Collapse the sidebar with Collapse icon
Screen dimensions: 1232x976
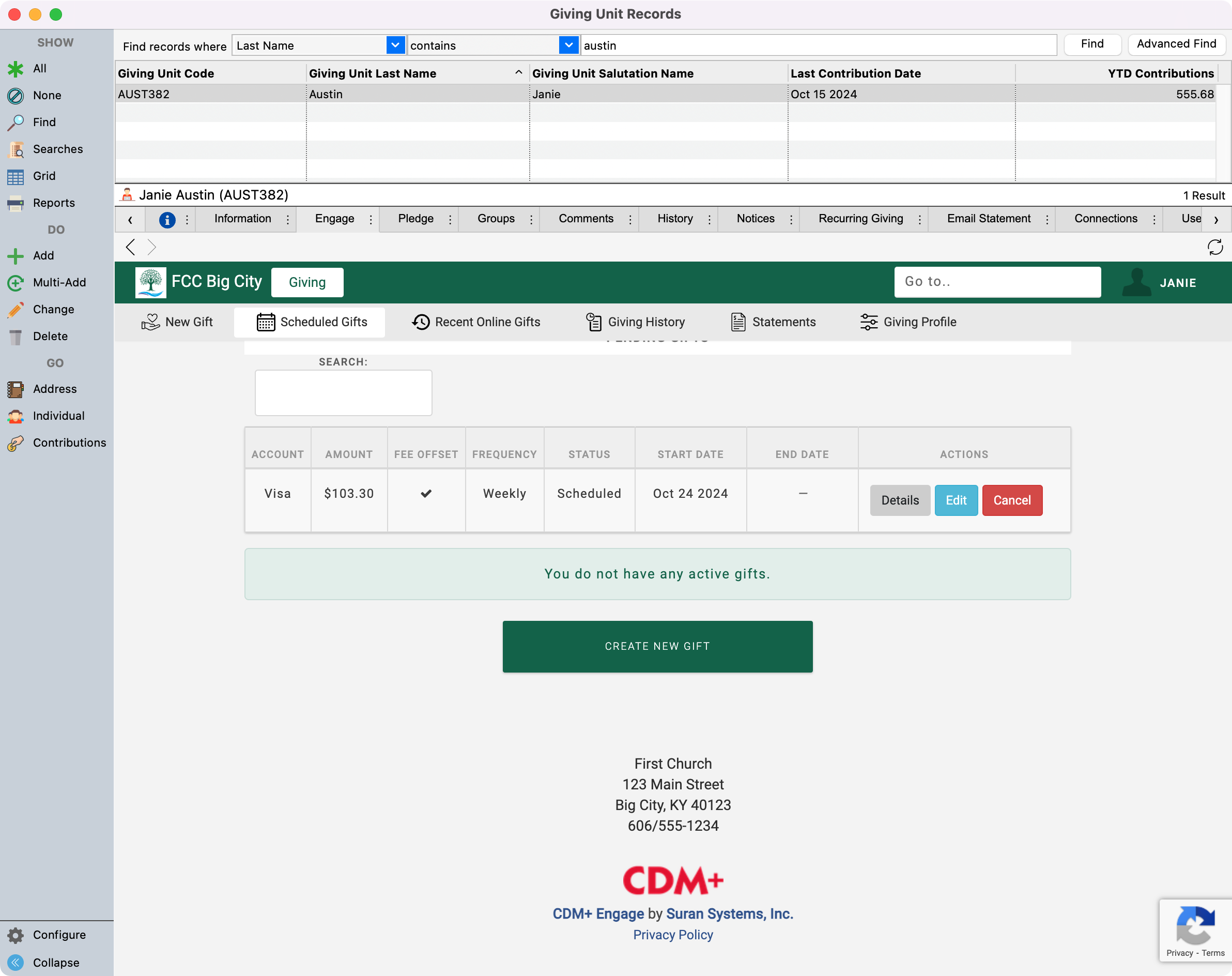[16, 962]
